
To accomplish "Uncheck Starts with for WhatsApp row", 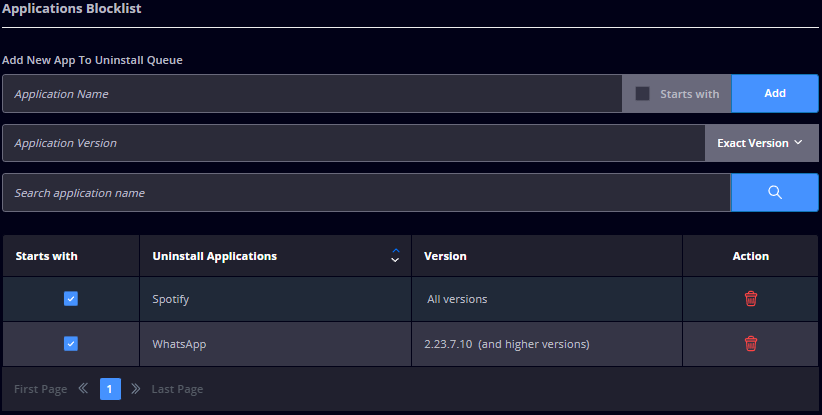I will click(x=71, y=344).
